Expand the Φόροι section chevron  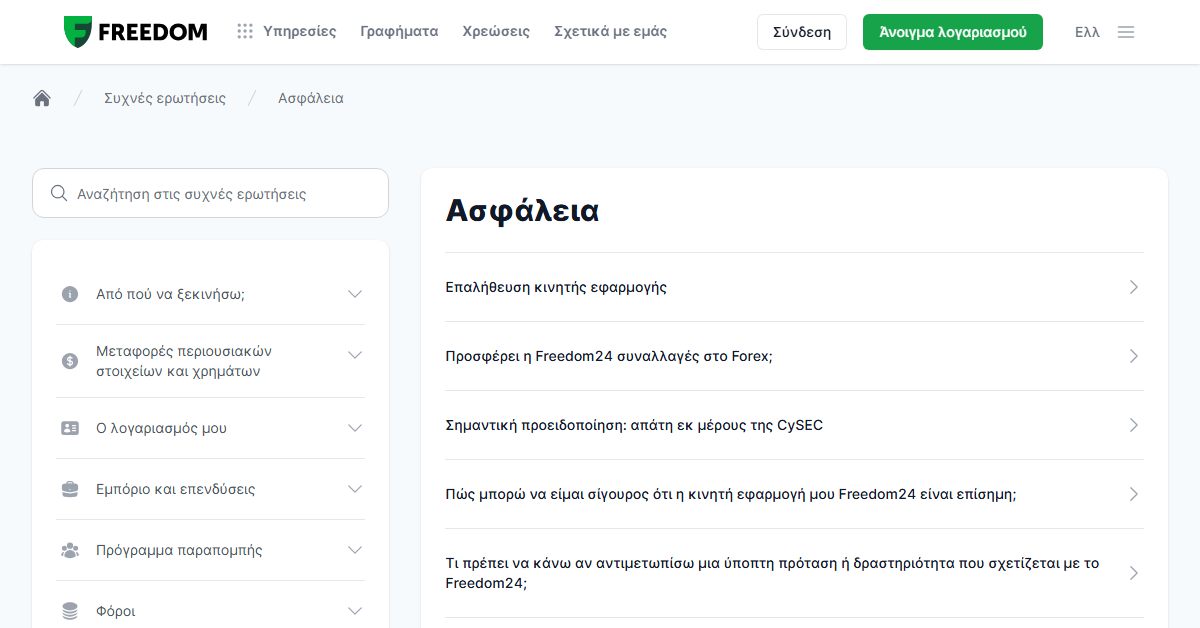coord(355,611)
